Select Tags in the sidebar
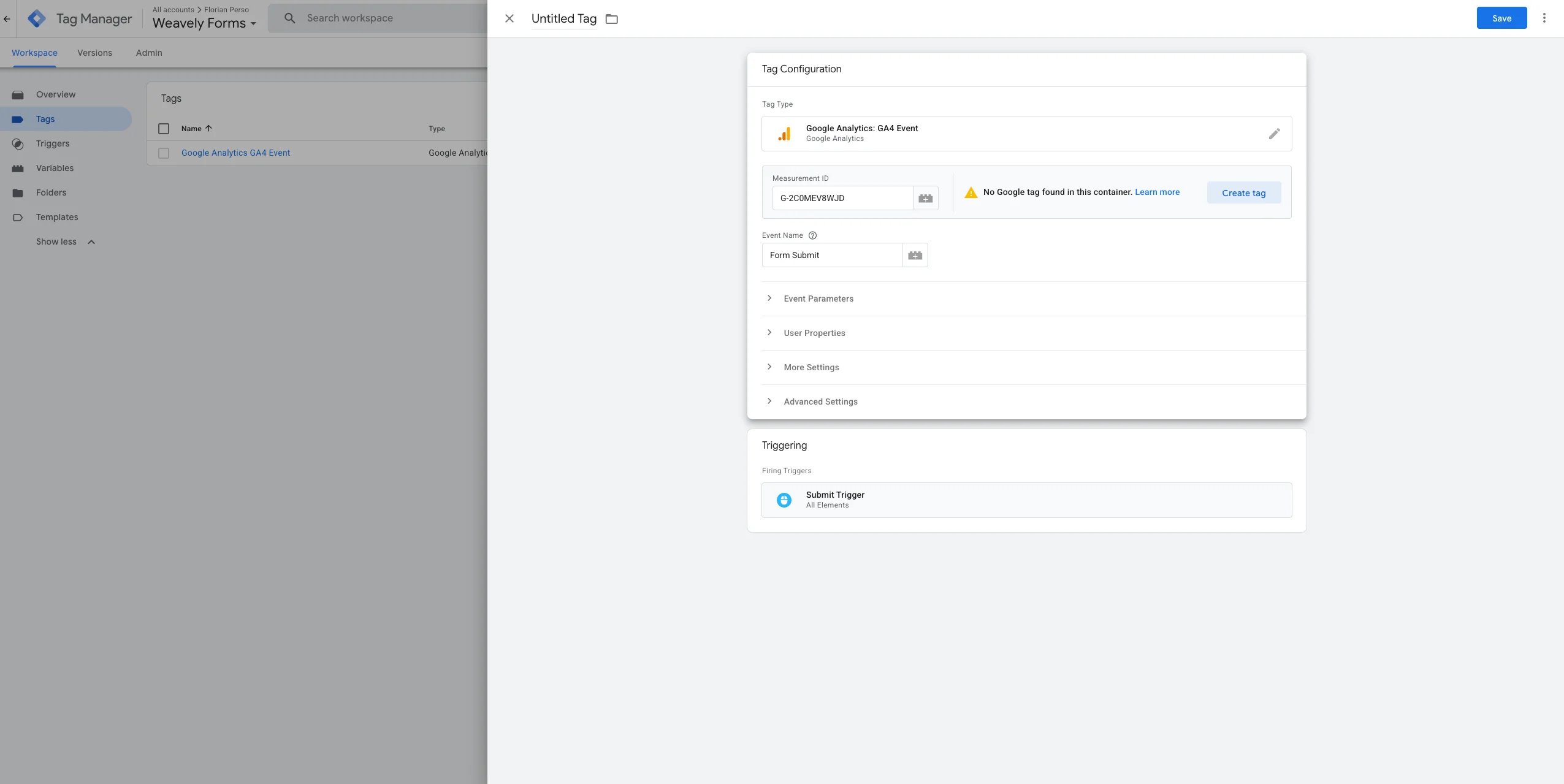This screenshot has height=784, width=1564. pyautogui.click(x=66, y=119)
